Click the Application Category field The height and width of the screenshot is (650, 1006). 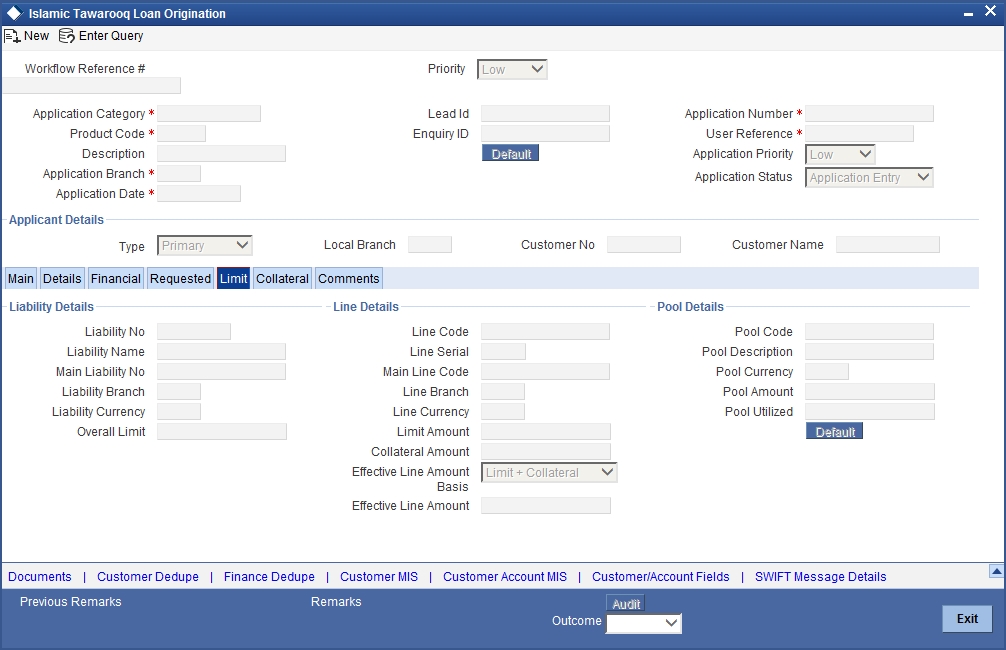209,114
